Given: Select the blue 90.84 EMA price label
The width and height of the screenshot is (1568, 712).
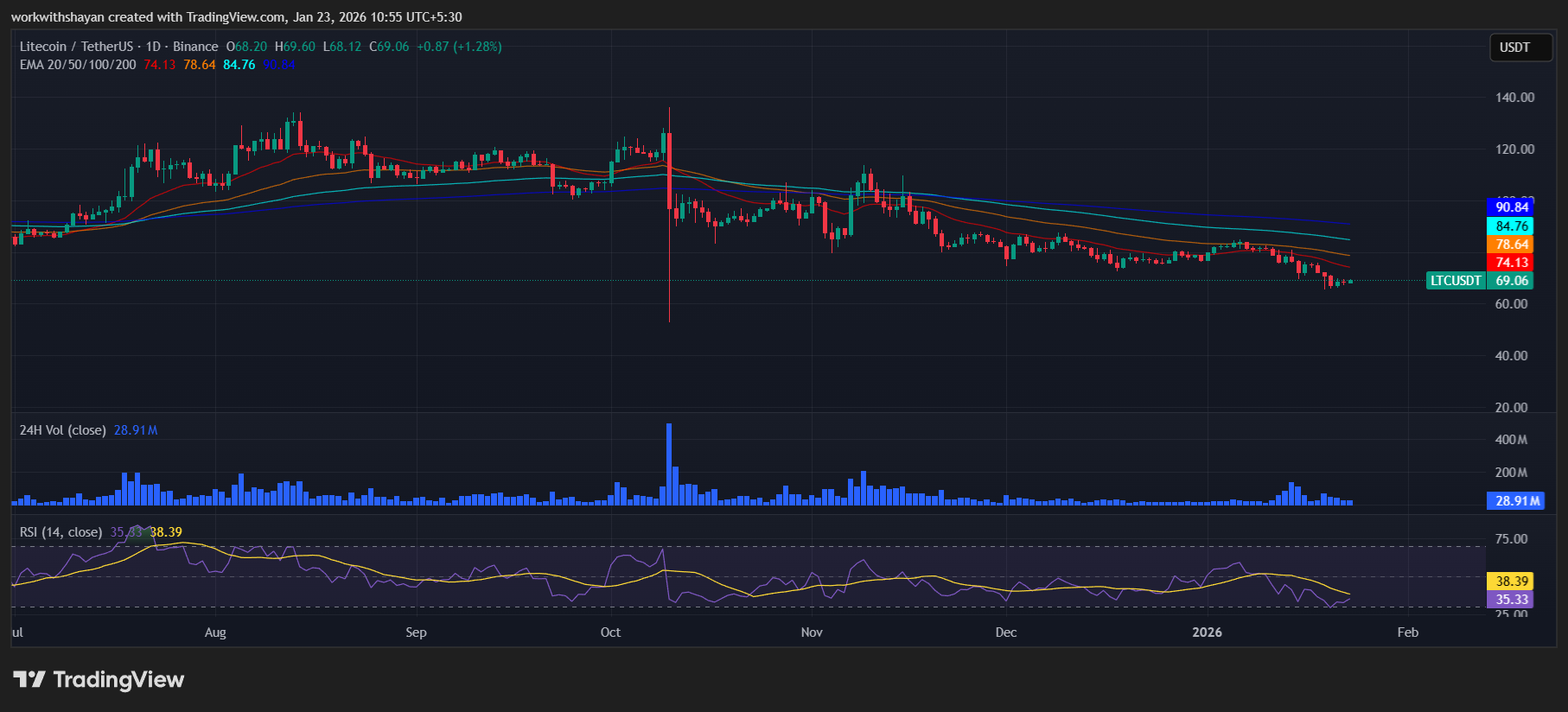Looking at the screenshot, I should point(1512,207).
